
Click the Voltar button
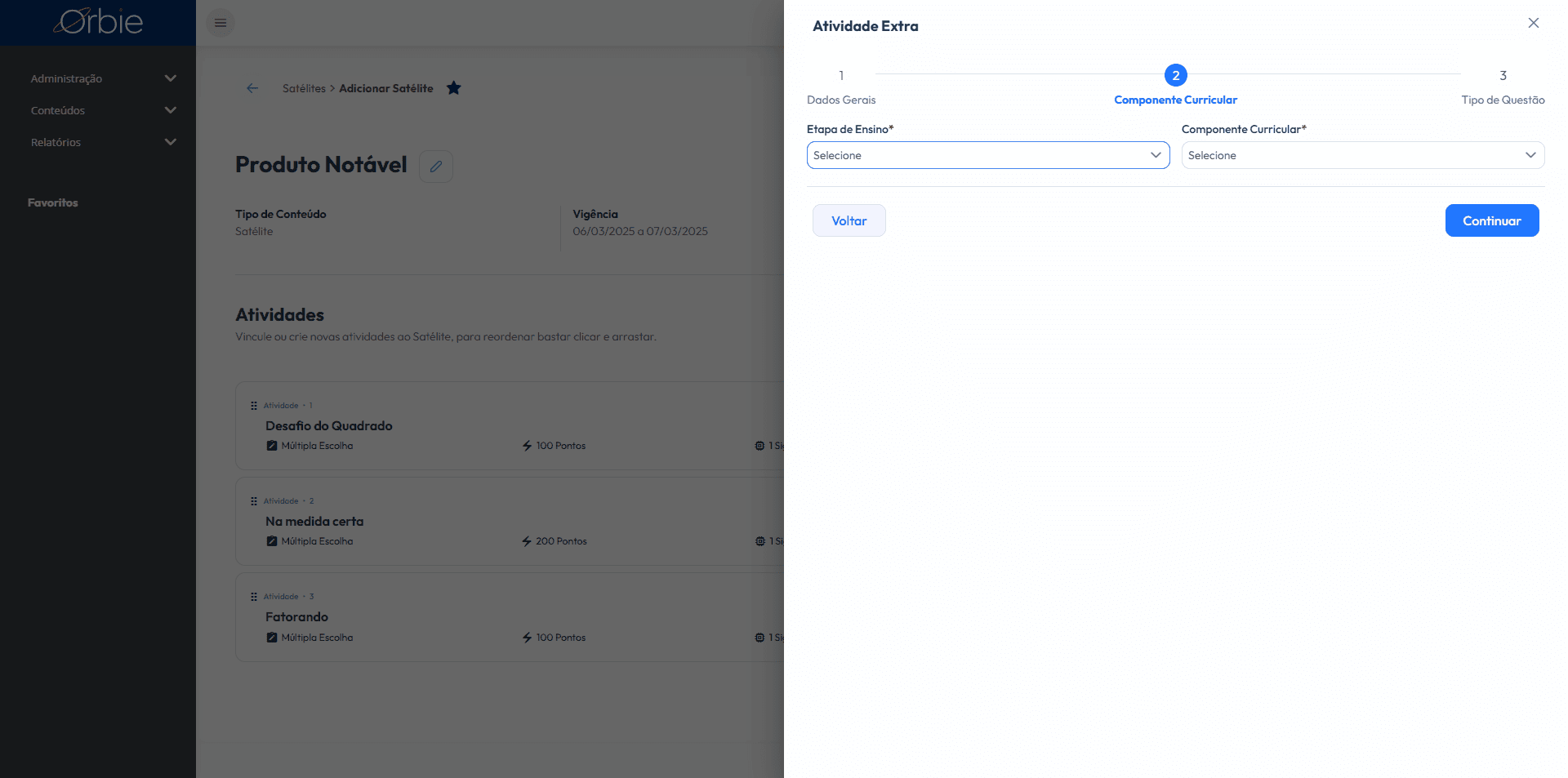pos(849,220)
